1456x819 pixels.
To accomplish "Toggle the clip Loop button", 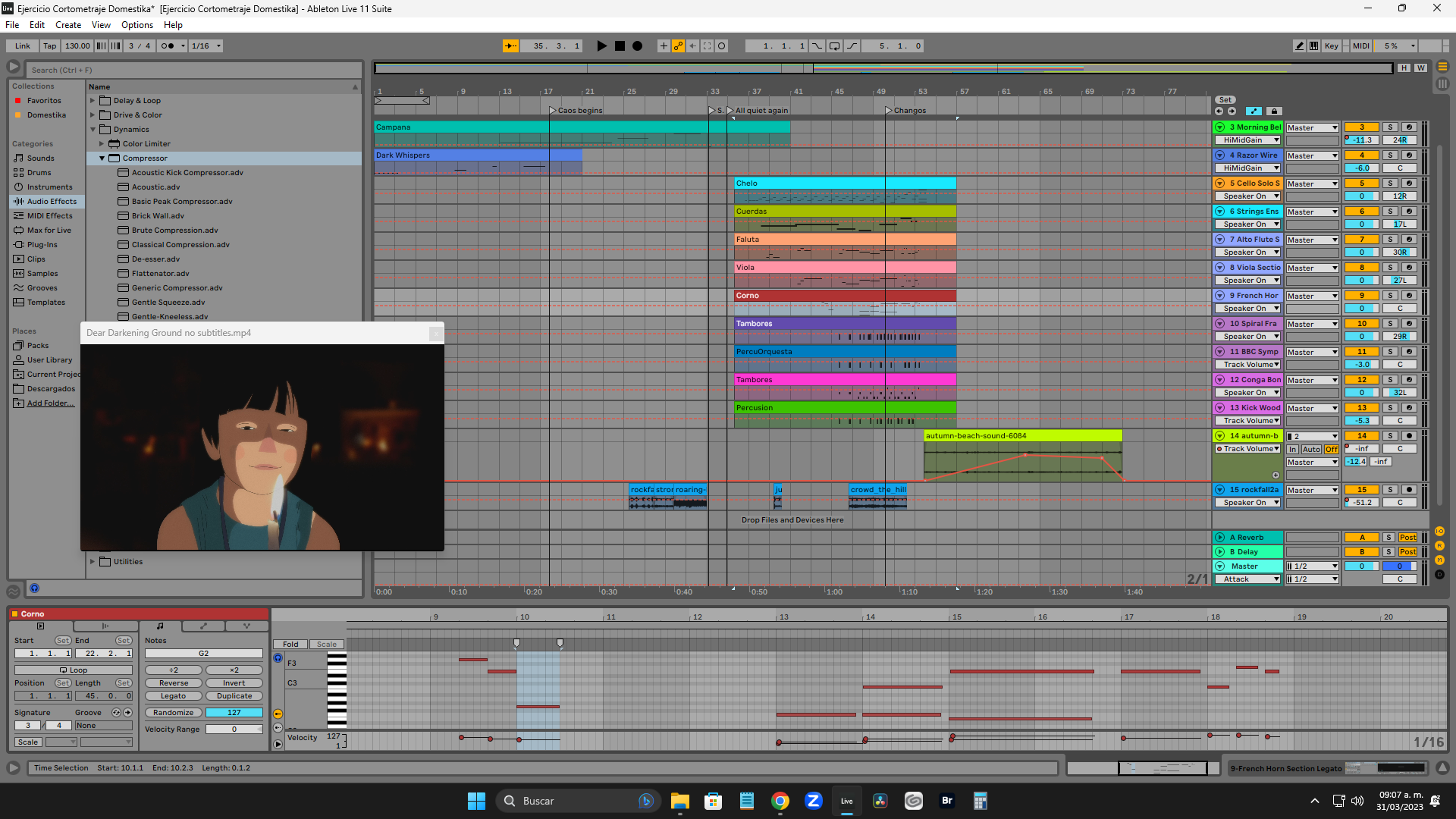I will [74, 670].
